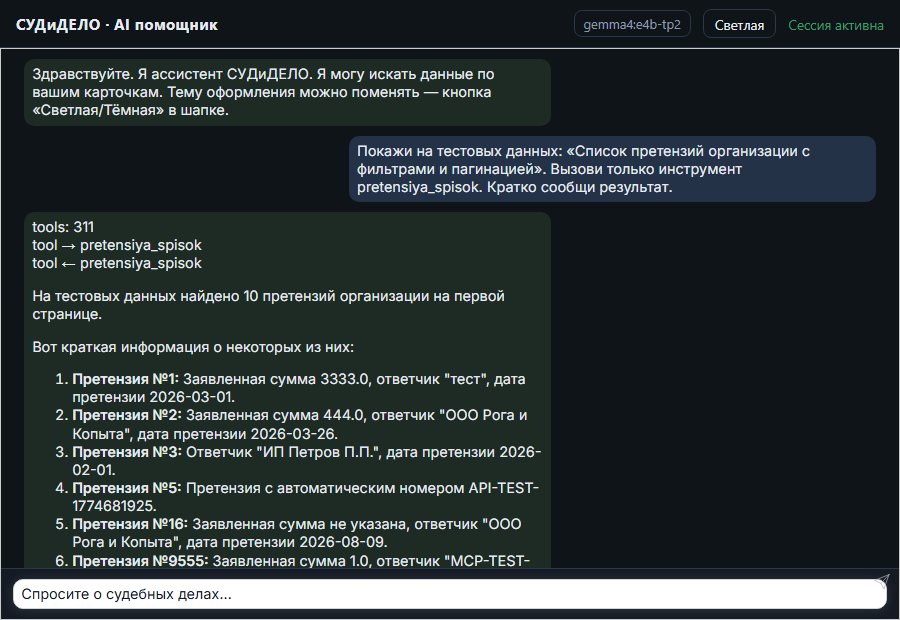Click the user message about pretensiya_spisok
This screenshot has height=620, width=900.
point(612,169)
